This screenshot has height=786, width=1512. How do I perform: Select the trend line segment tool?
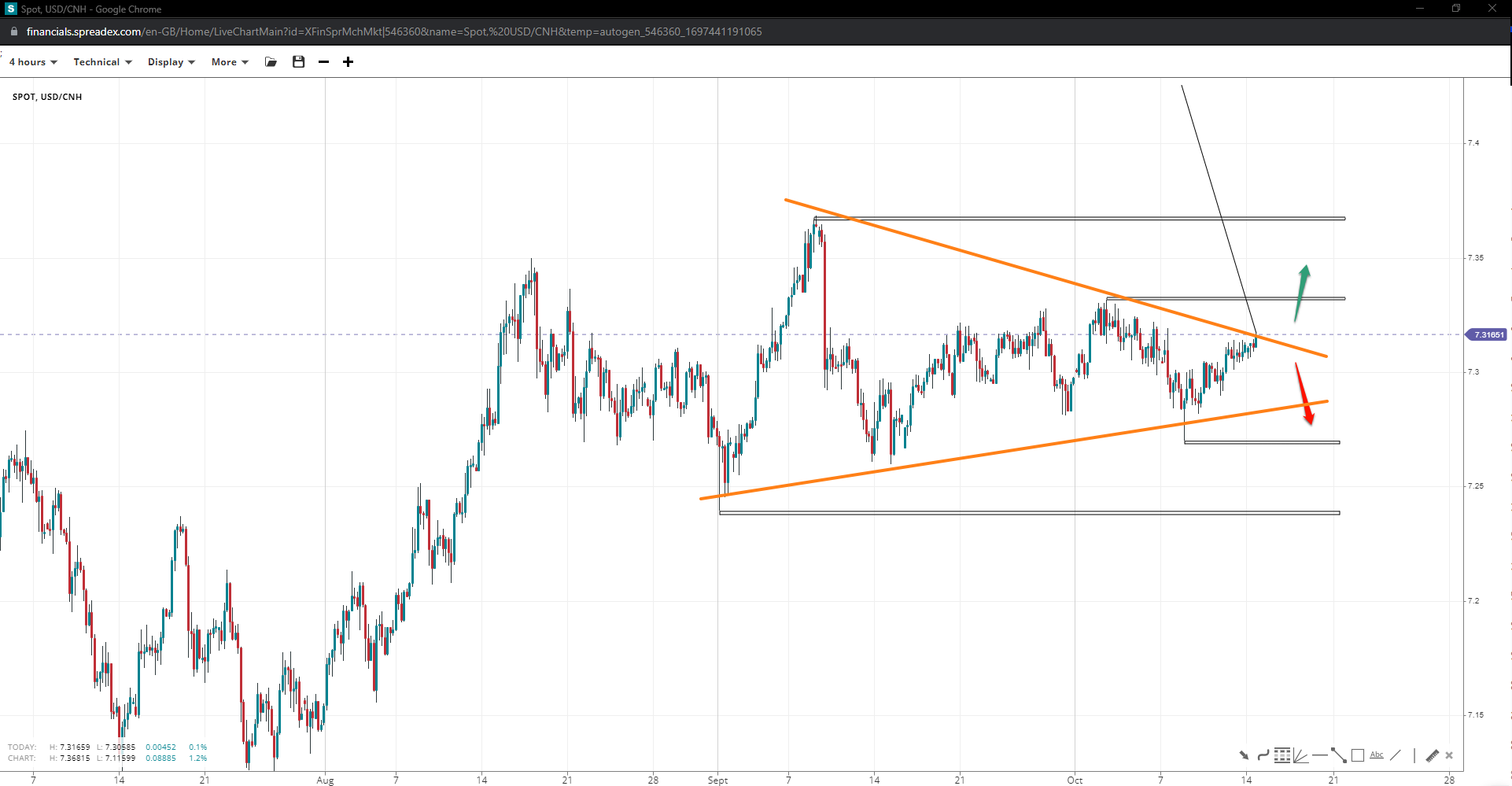click(x=1338, y=755)
